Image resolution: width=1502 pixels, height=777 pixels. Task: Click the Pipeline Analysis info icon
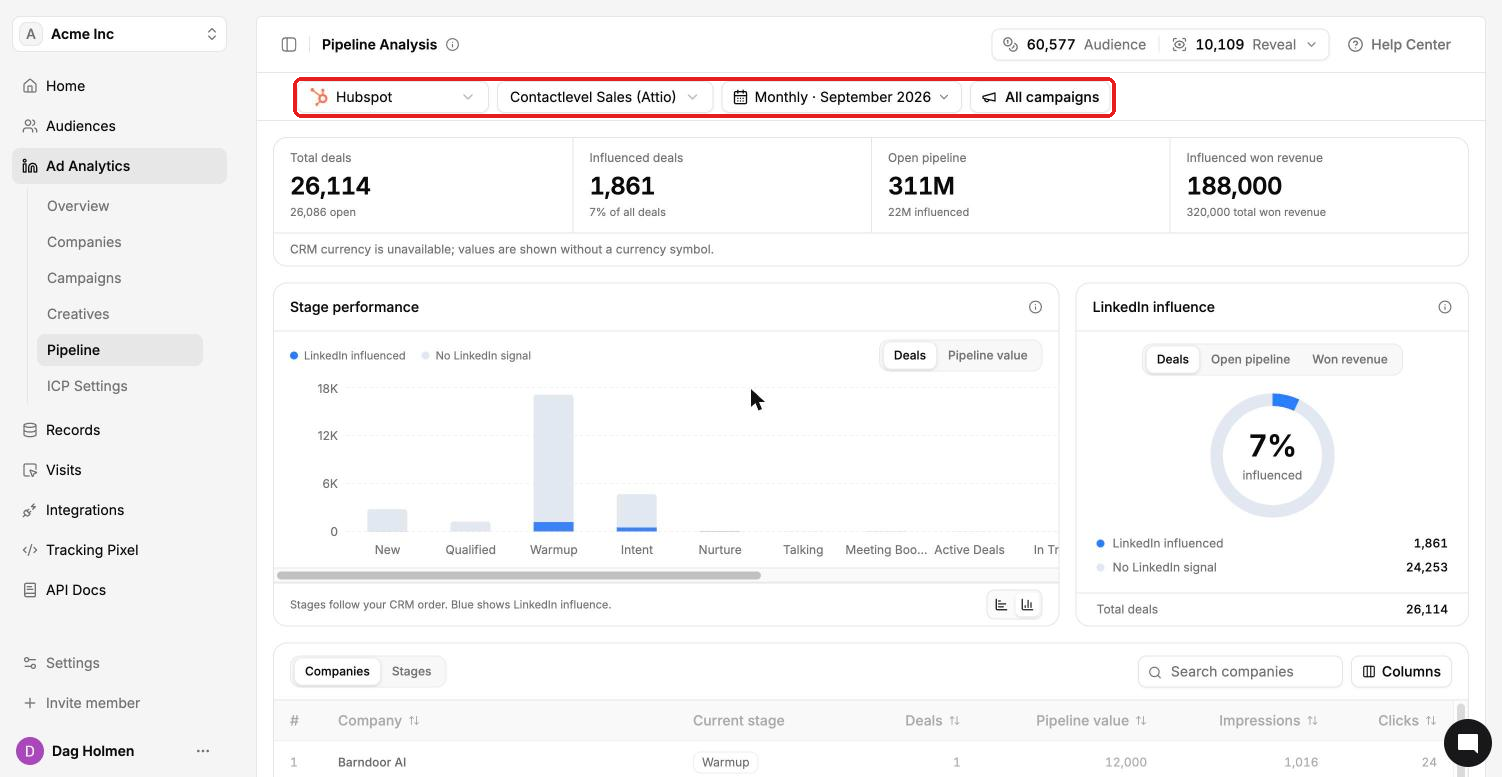click(x=452, y=44)
